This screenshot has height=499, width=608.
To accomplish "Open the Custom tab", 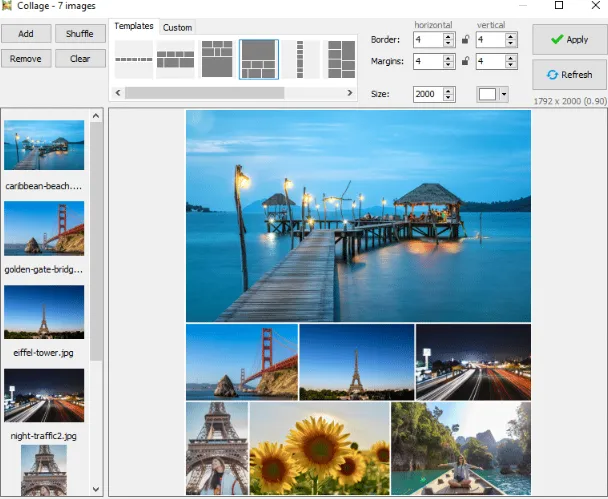I will pyautogui.click(x=177, y=28).
